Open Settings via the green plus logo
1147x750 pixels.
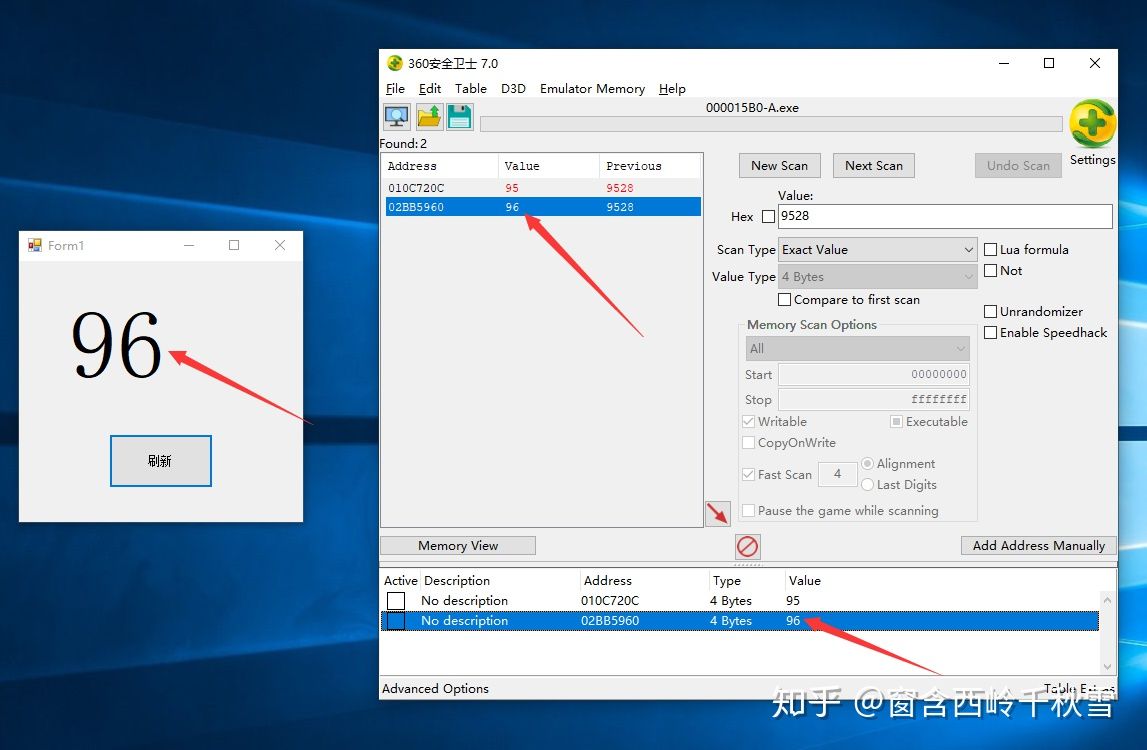(1092, 124)
